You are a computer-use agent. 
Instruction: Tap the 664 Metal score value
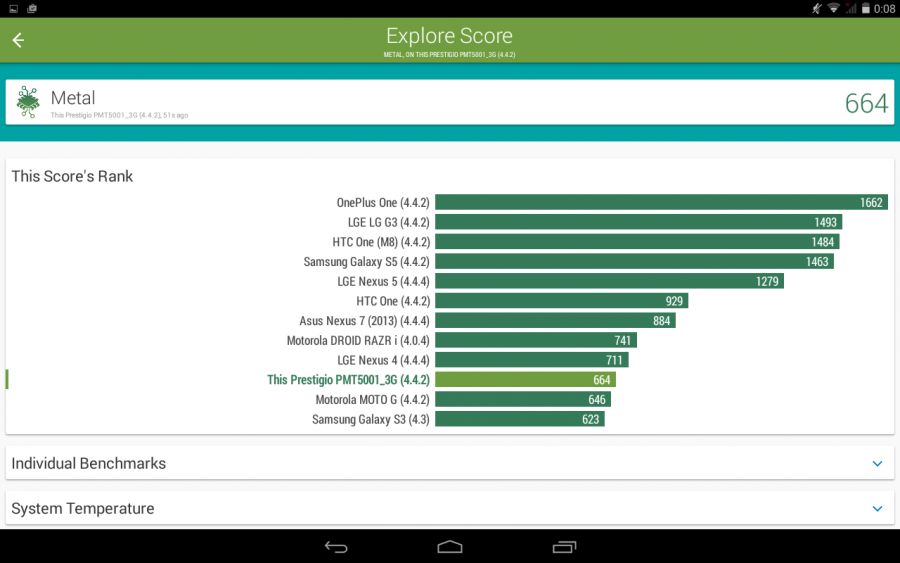[x=865, y=103]
